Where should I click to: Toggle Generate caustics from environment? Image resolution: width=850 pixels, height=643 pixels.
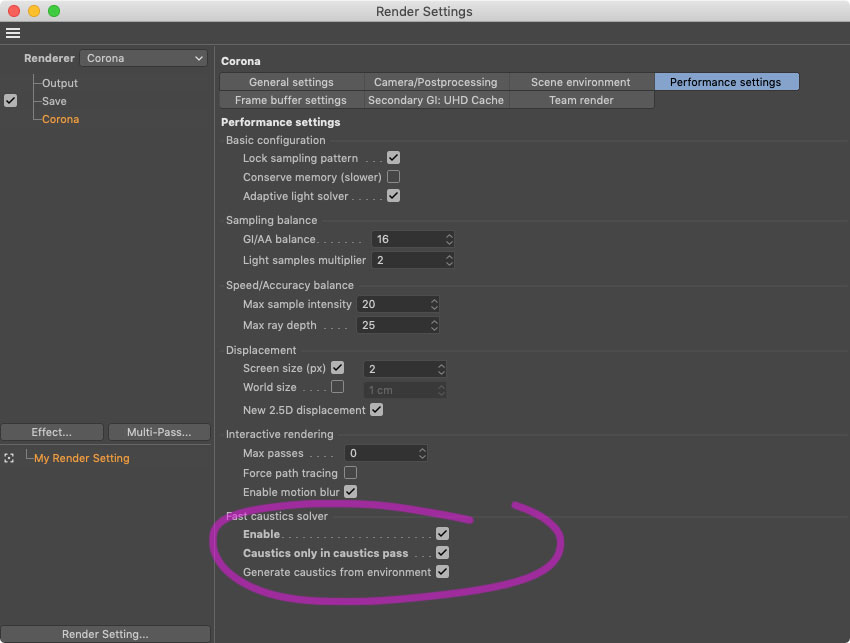tap(442, 572)
